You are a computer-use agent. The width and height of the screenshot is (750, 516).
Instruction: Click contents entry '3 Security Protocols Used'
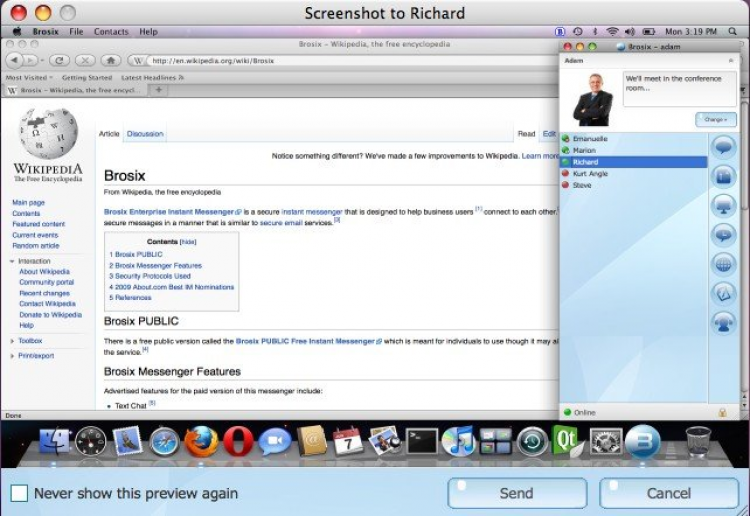tap(150, 276)
